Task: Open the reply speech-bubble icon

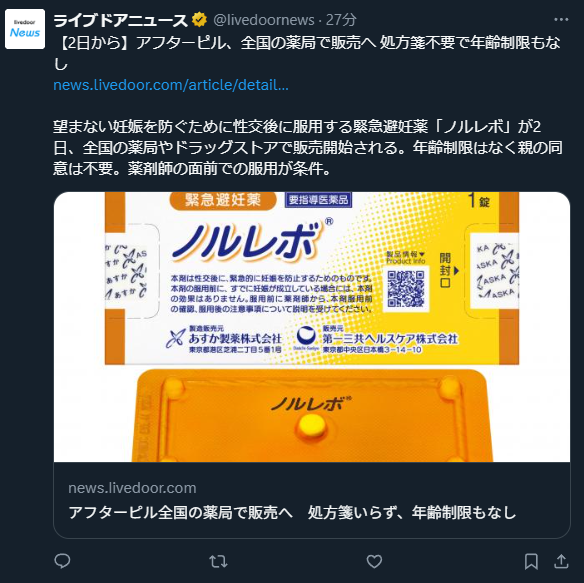Action: 62,561
